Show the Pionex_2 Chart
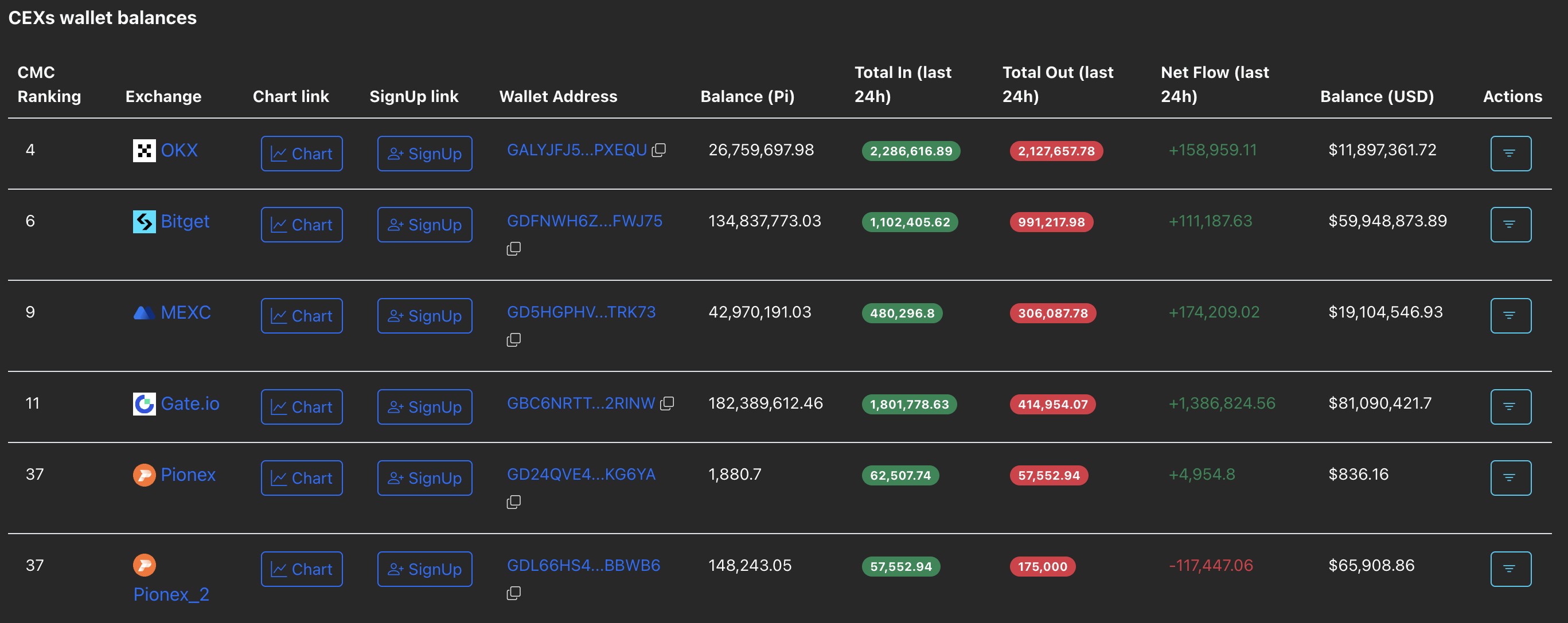The image size is (1568, 623). coord(302,569)
